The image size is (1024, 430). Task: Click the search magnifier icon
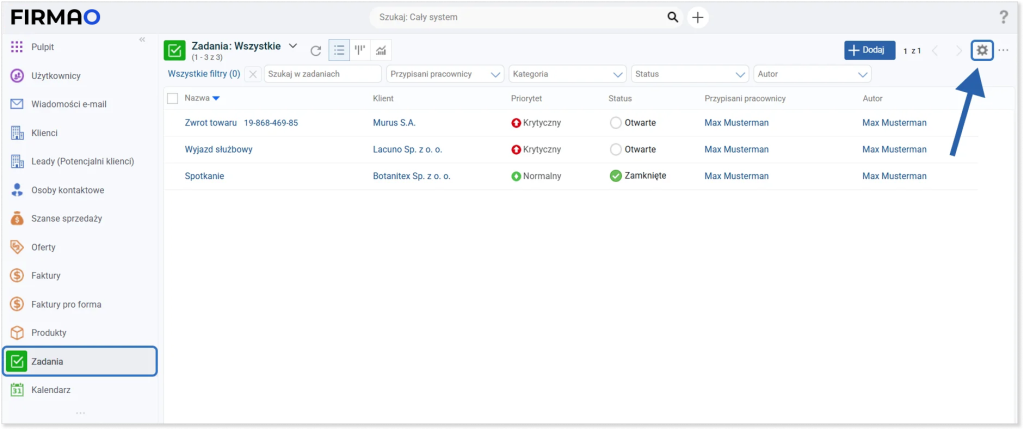click(673, 18)
